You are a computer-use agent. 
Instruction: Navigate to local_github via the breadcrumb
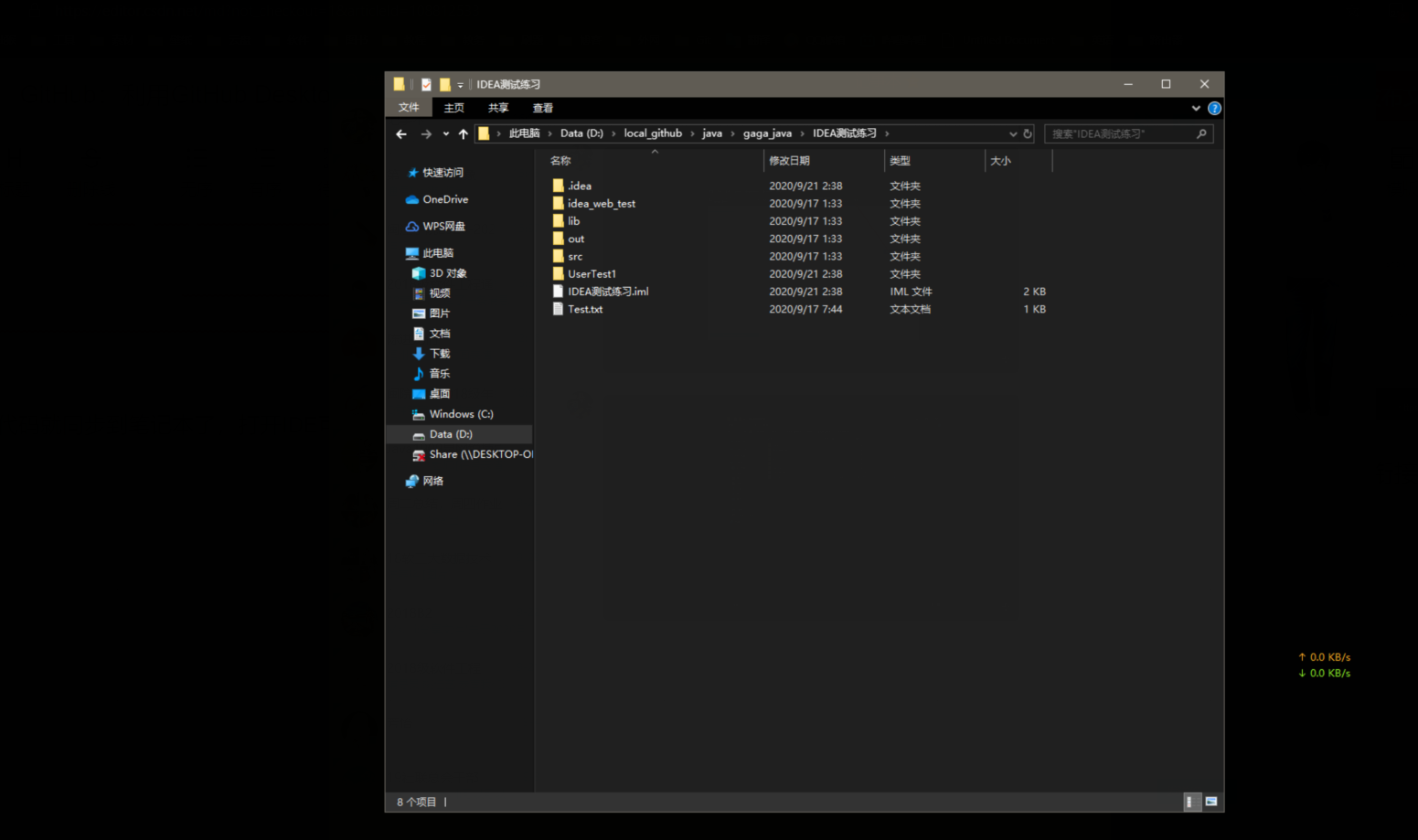click(653, 133)
